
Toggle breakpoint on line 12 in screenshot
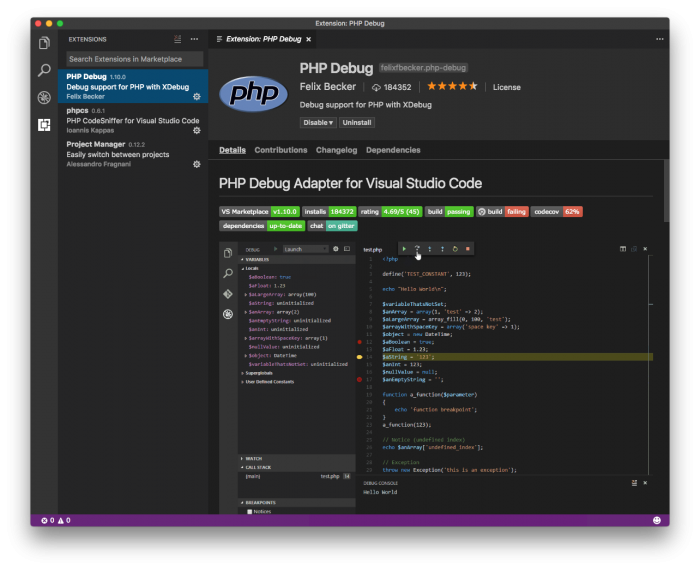[x=359, y=342]
